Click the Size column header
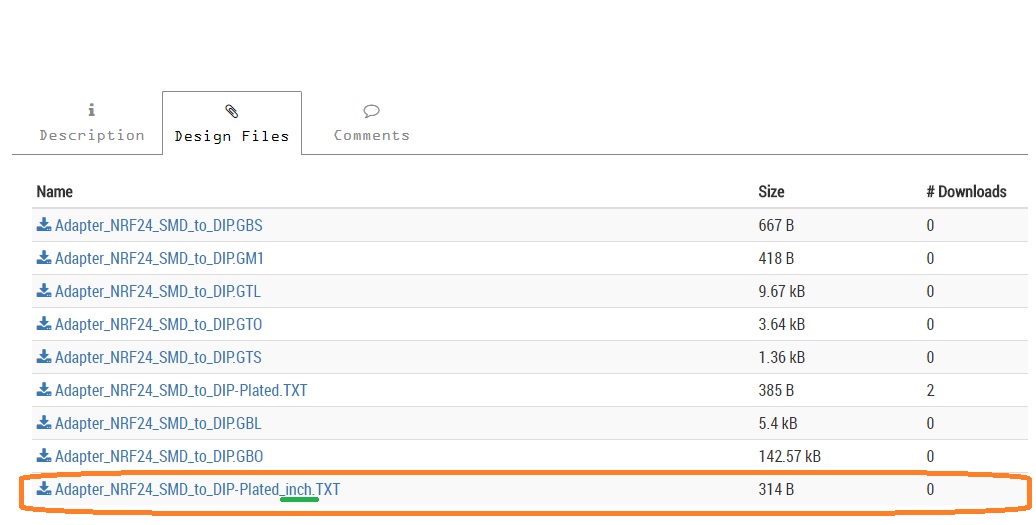Viewport: 1036px width, 525px height. click(771, 191)
